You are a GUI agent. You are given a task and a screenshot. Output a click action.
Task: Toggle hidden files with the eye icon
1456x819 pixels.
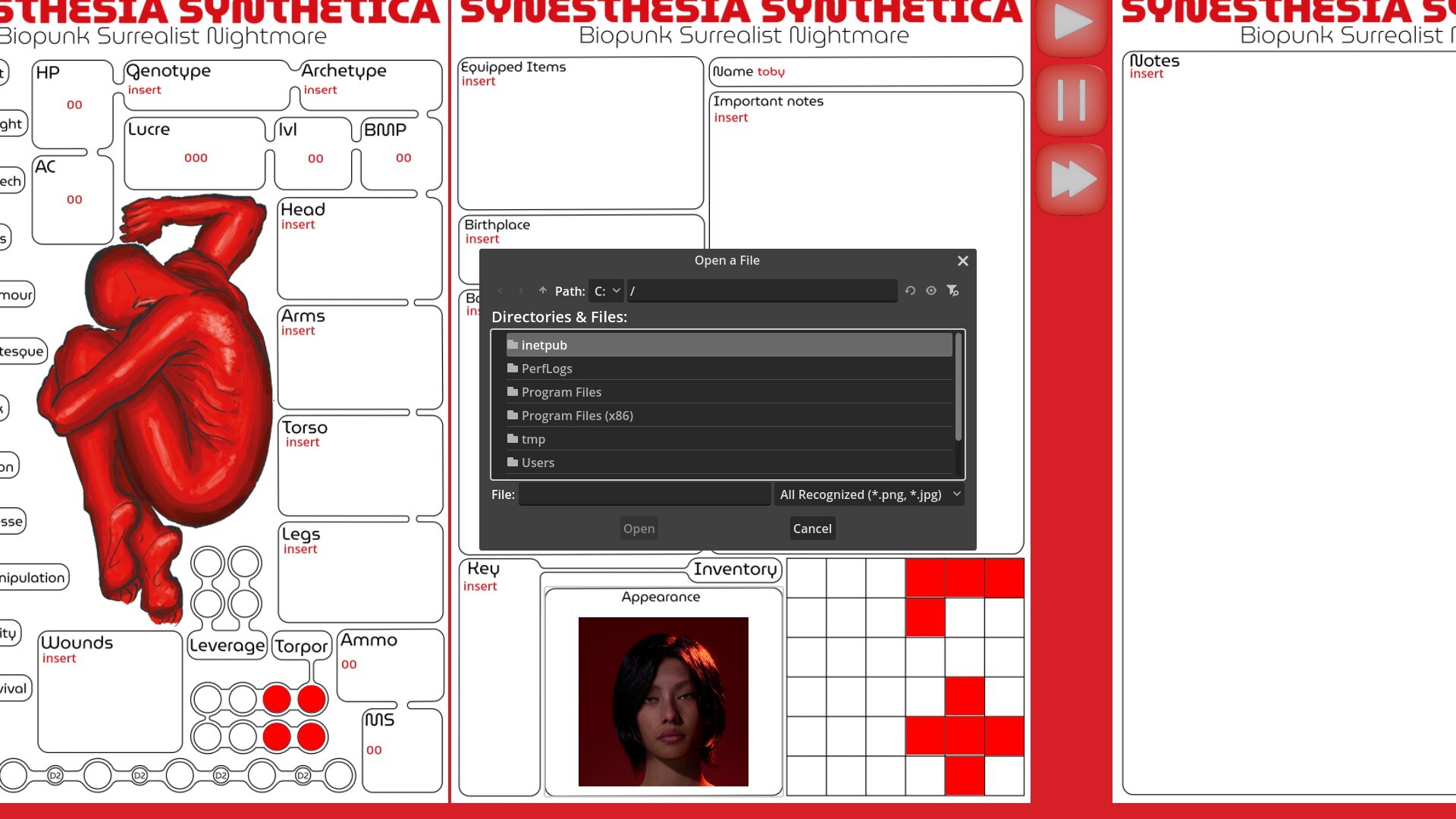tap(931, 290)
